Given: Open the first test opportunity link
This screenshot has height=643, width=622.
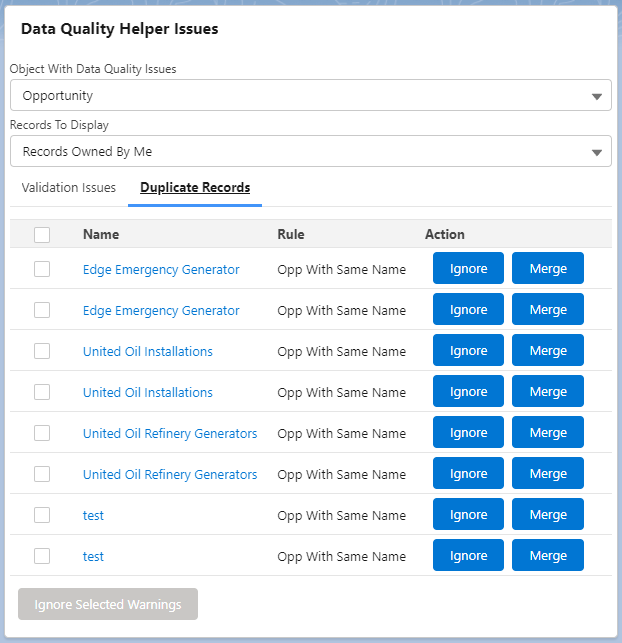Looking at the screenshot, I should coord(93,515).
